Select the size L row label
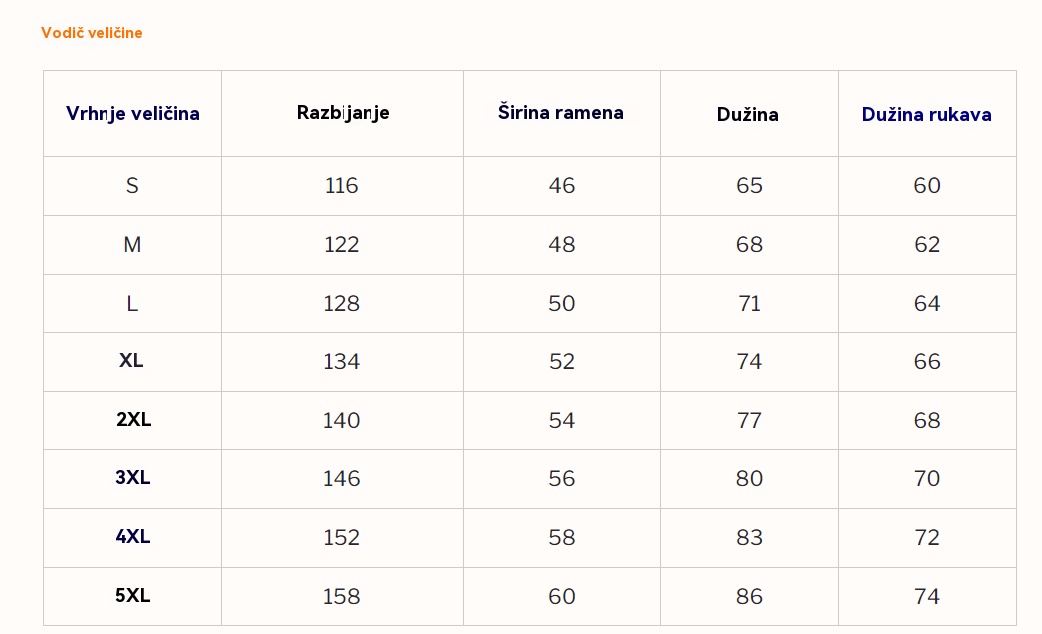Image resolution: width=1042 pixels, height=634 pixels. pos(132,303)
